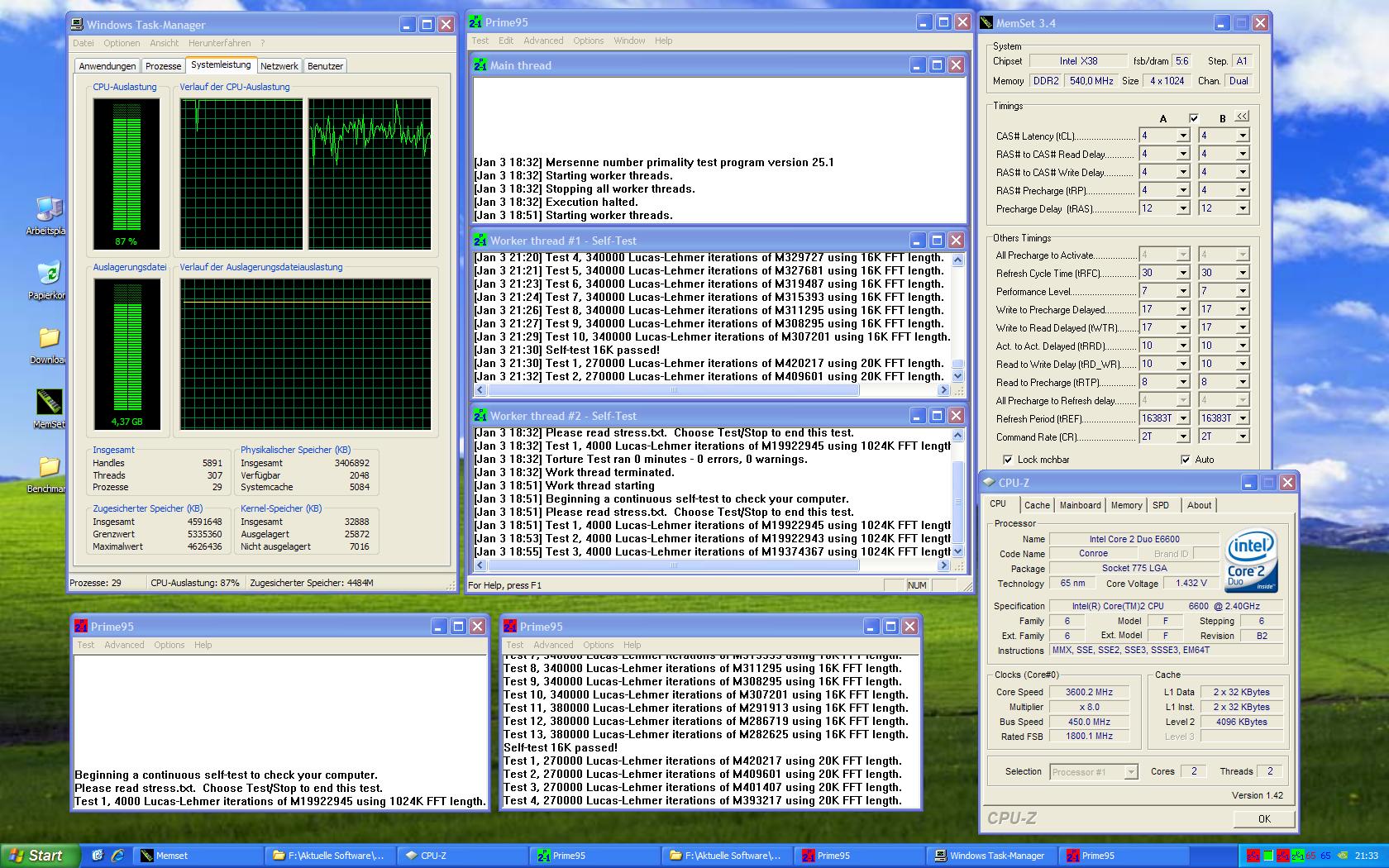
Task: Click the Windows Start button
Action: click(40, 856)
